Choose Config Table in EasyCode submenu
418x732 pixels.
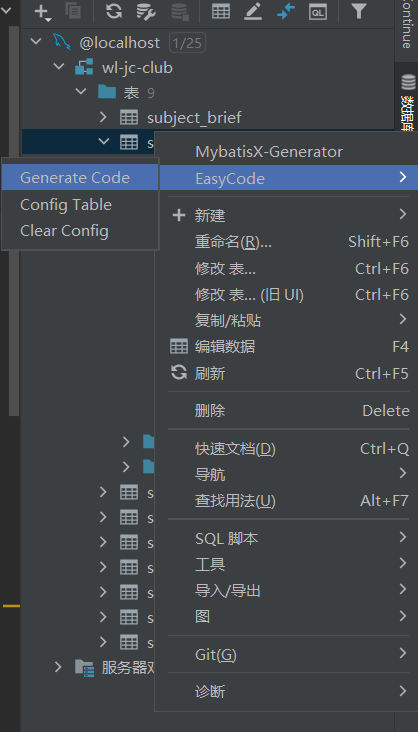(80, 204)
